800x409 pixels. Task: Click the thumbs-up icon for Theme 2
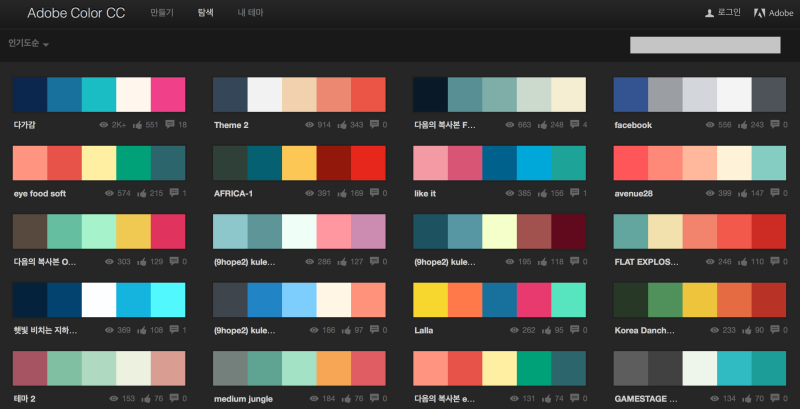pos(342,125)
